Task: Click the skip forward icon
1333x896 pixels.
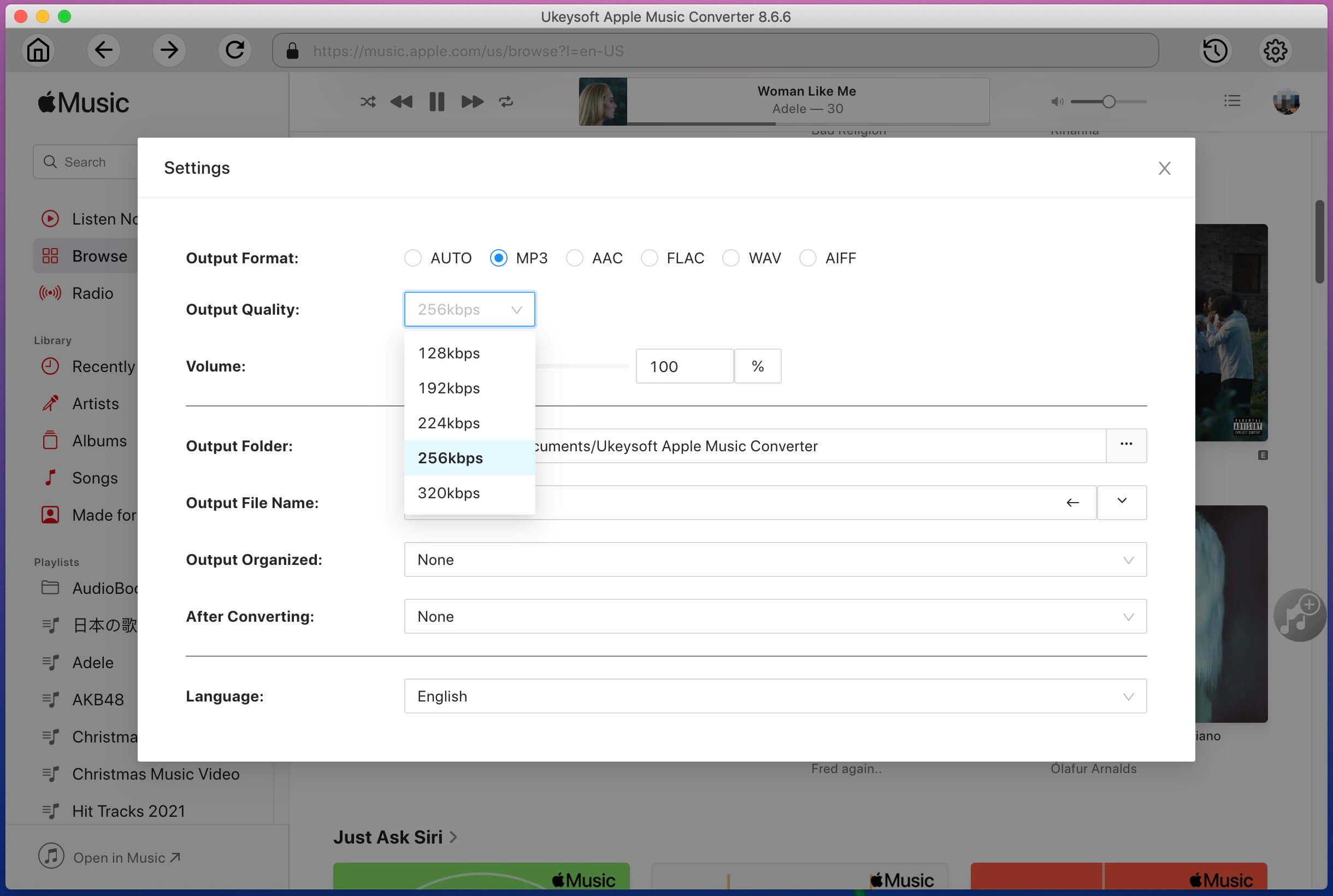Action: (x=471, y=100)
